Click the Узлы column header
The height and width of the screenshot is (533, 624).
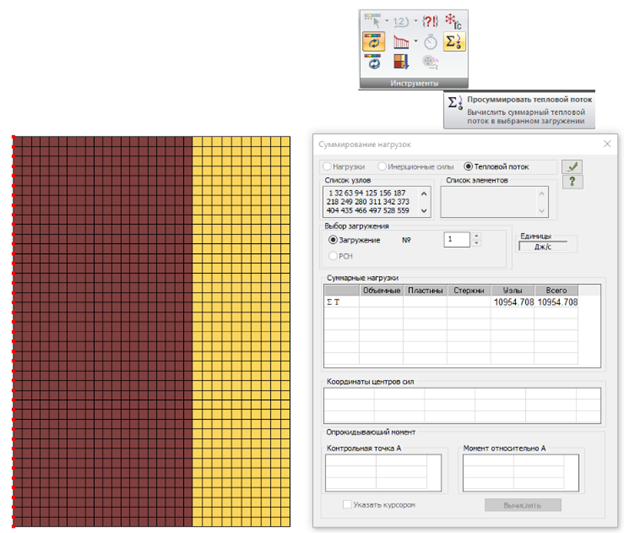coord(512,290)
